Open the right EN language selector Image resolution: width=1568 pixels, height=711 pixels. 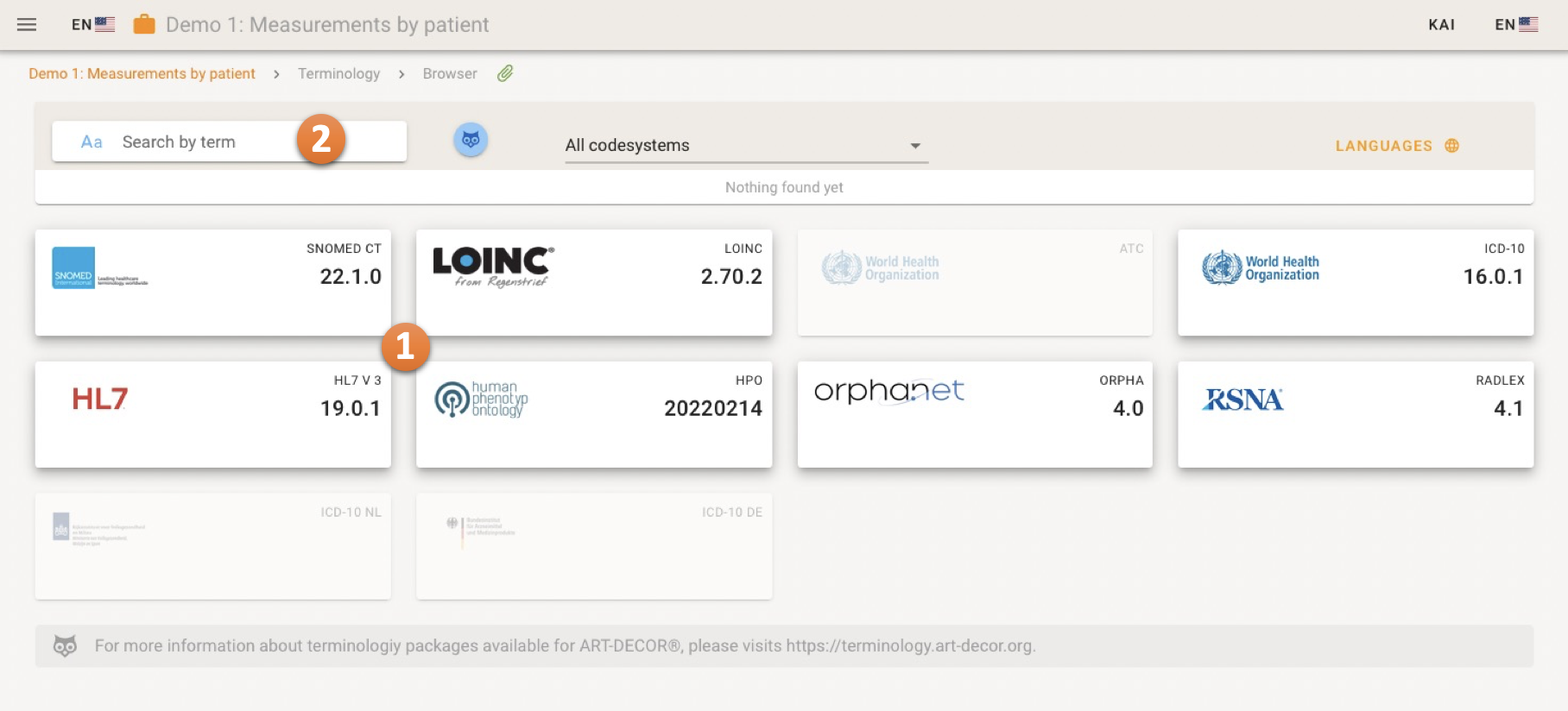click(x=1515, y=25)
